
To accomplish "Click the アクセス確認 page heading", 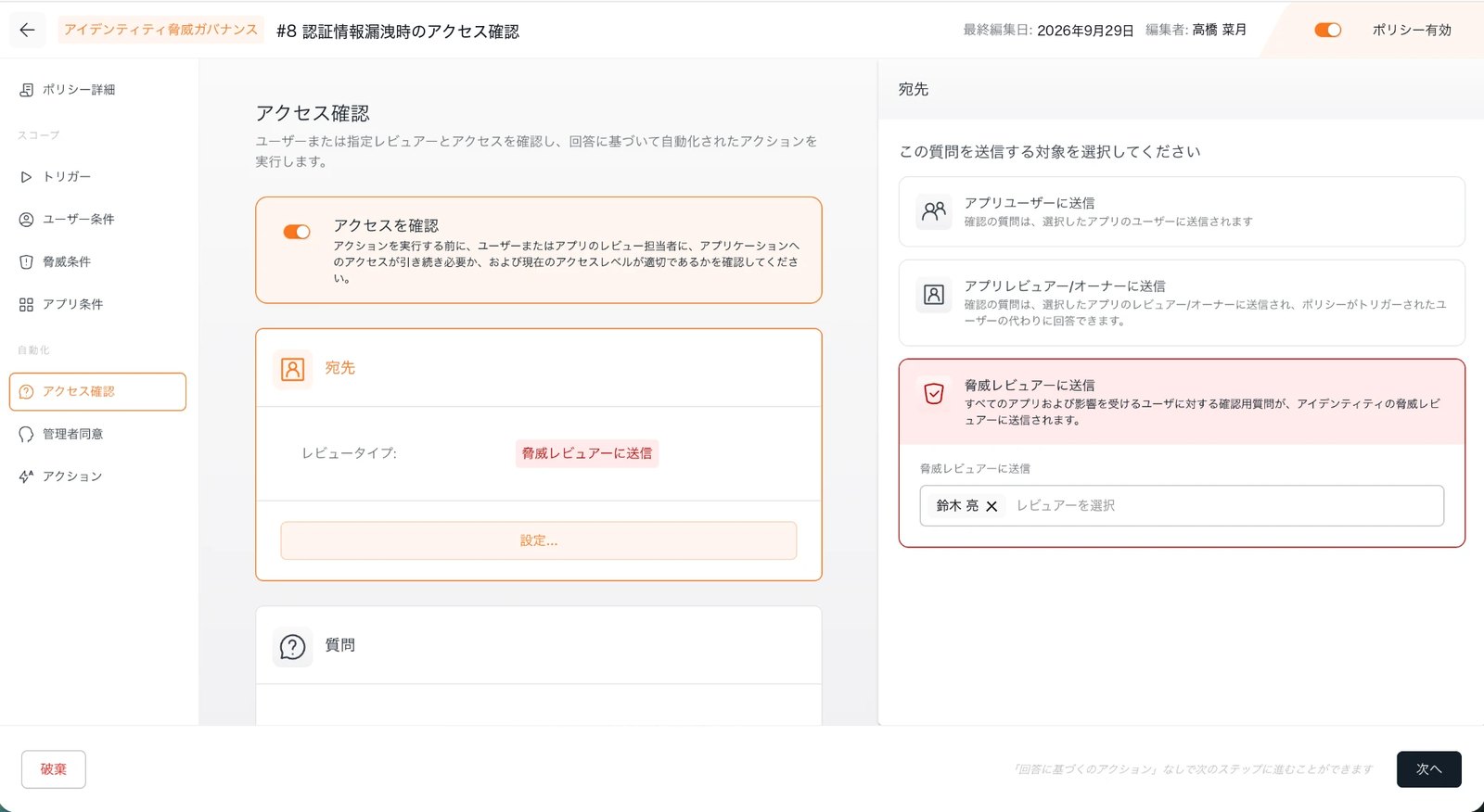I will point(313,113).
